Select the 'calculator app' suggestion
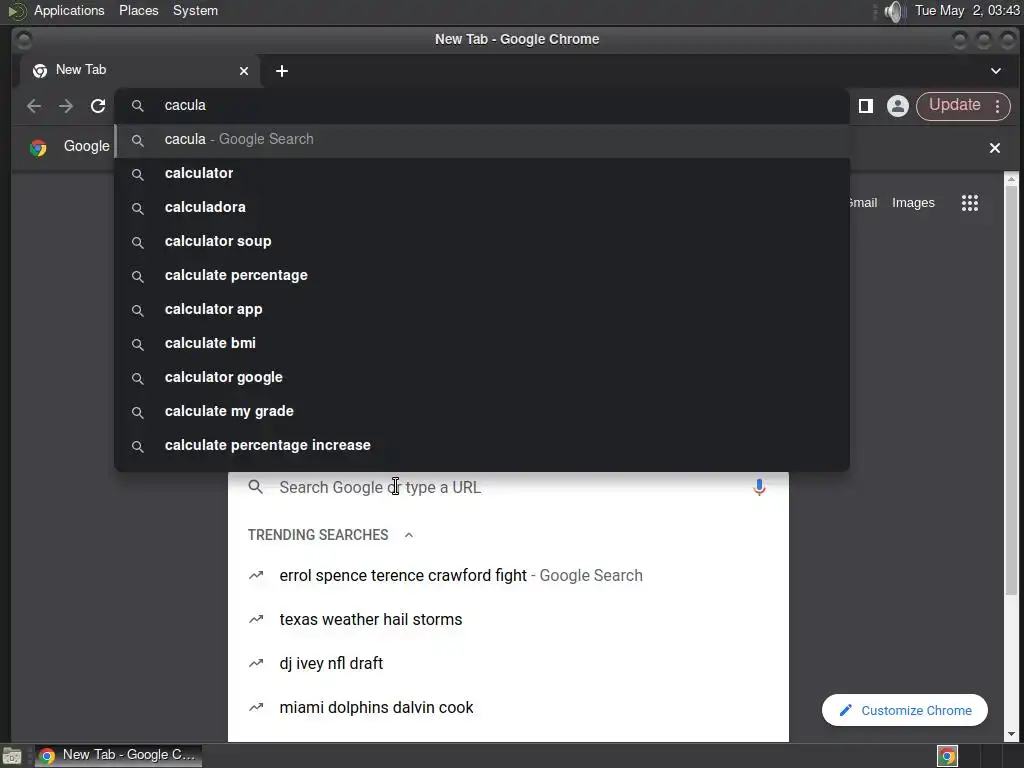The width and height of the screenshot is (1024, 768). tap(483, 309)
